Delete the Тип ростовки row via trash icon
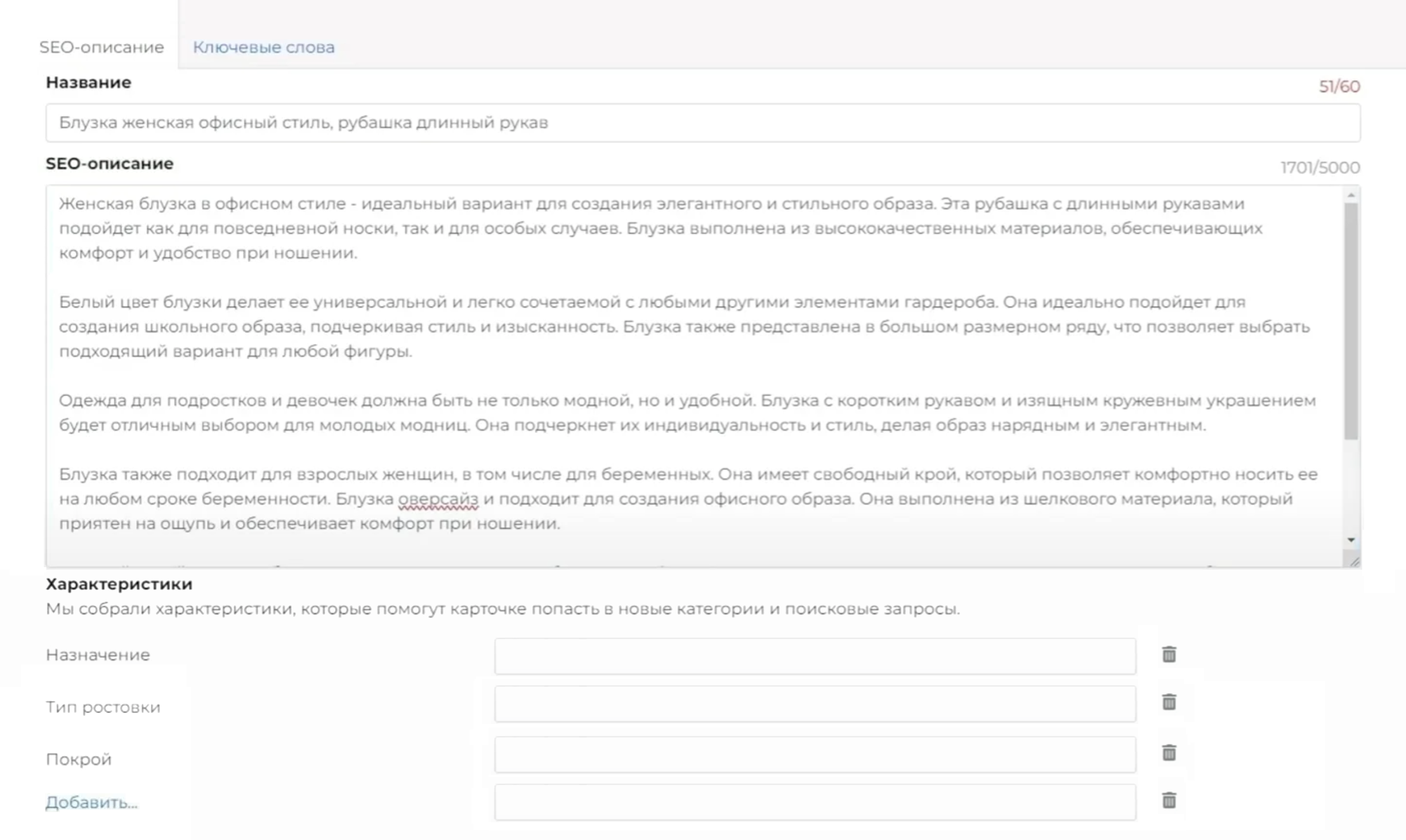 [1169, 702]
